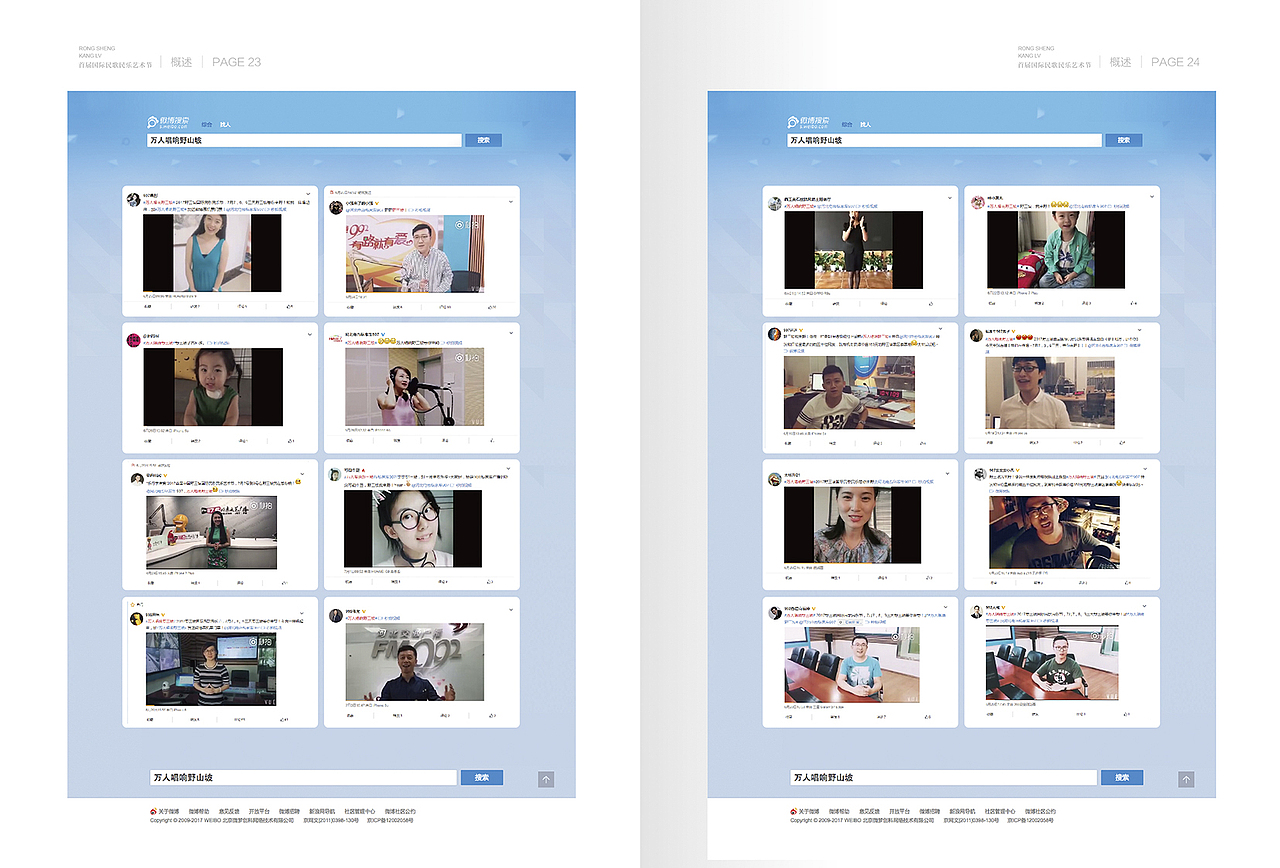Expand menu on FM 99.2 wall man post
The height and width of the screenshot is (868, 1280).
click(x=510, y=608)
